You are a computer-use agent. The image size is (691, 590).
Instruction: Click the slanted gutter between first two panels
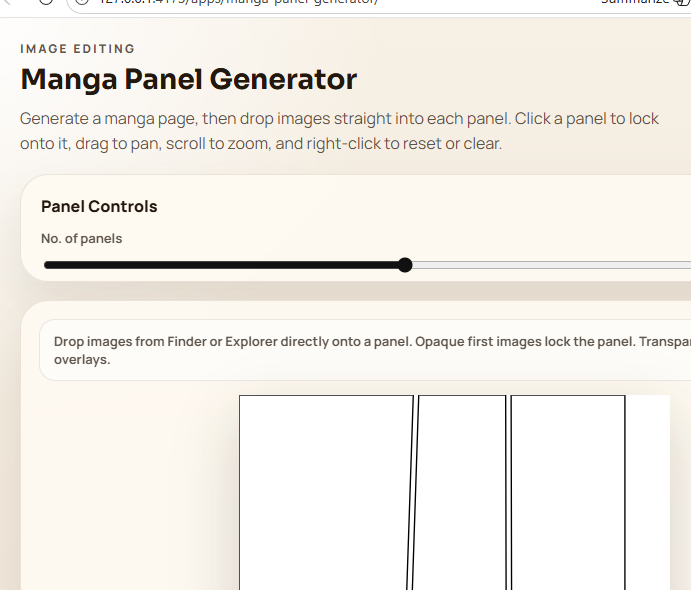click(413, 490)
